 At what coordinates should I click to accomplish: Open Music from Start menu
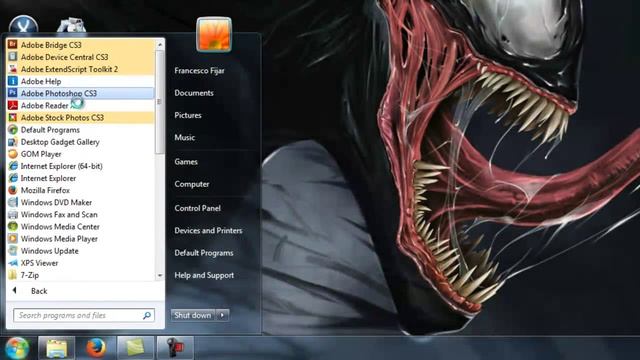click(x=184, y=138)
